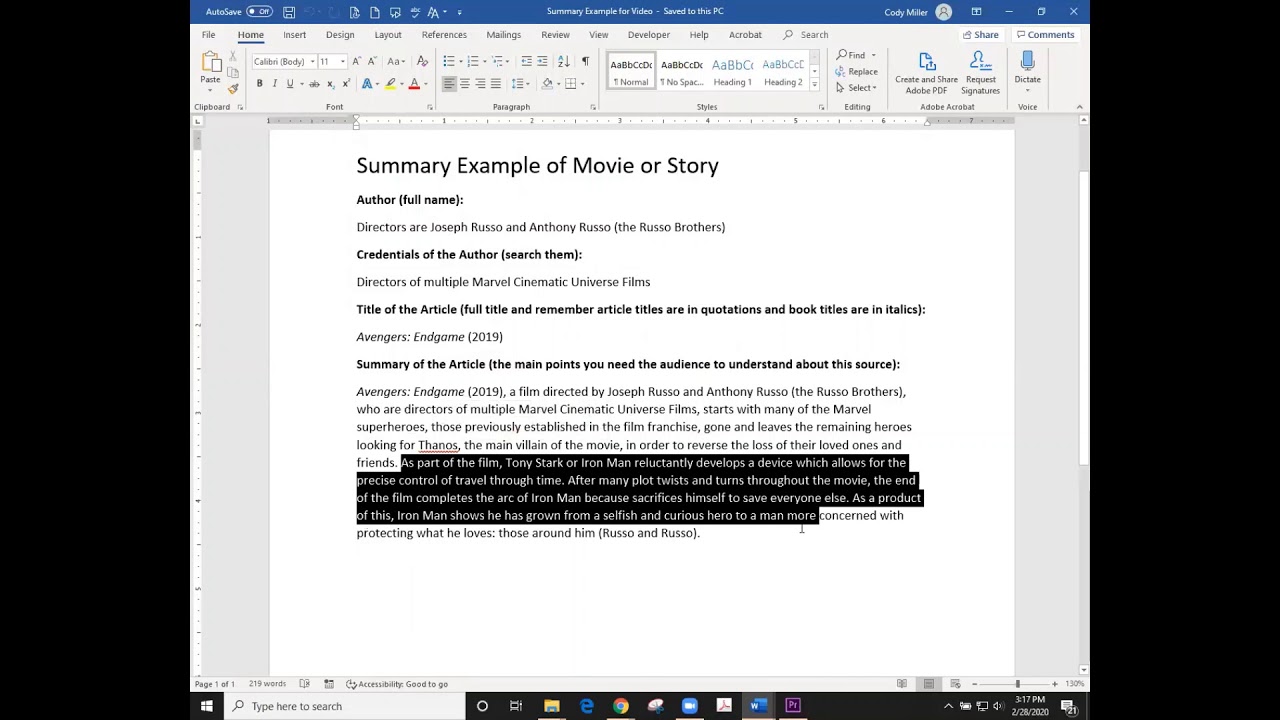Decrease font size with shrink icon
This screenshot has width=1280, height=720.
374,62
